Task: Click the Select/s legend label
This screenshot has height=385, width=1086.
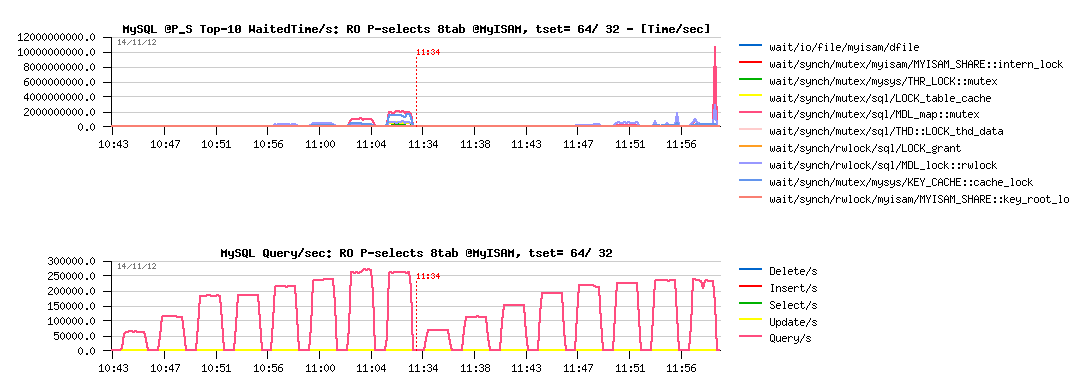Action: (x=793, y=305)
